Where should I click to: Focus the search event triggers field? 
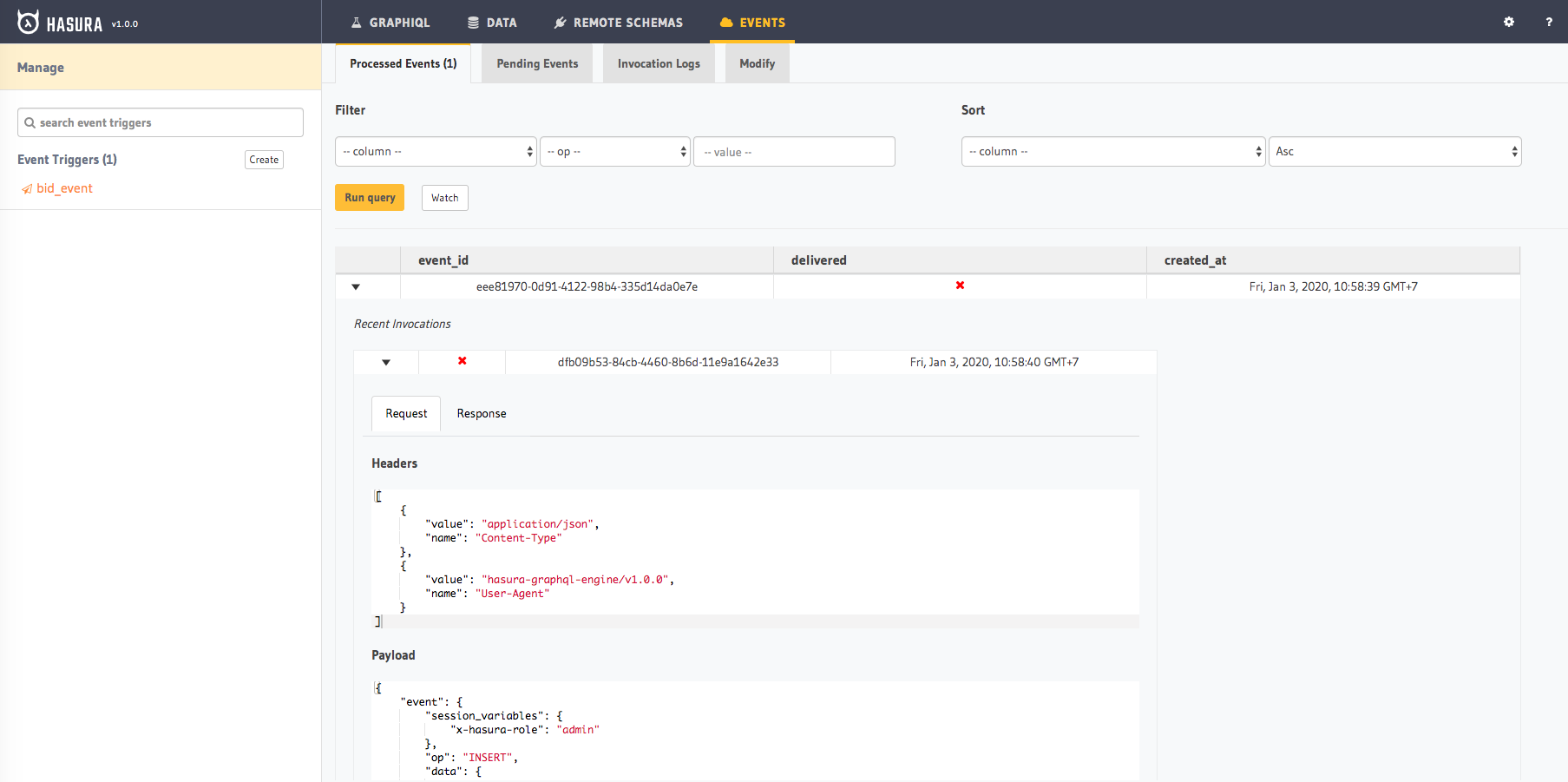pyautogui.click(x=161, y=122)
